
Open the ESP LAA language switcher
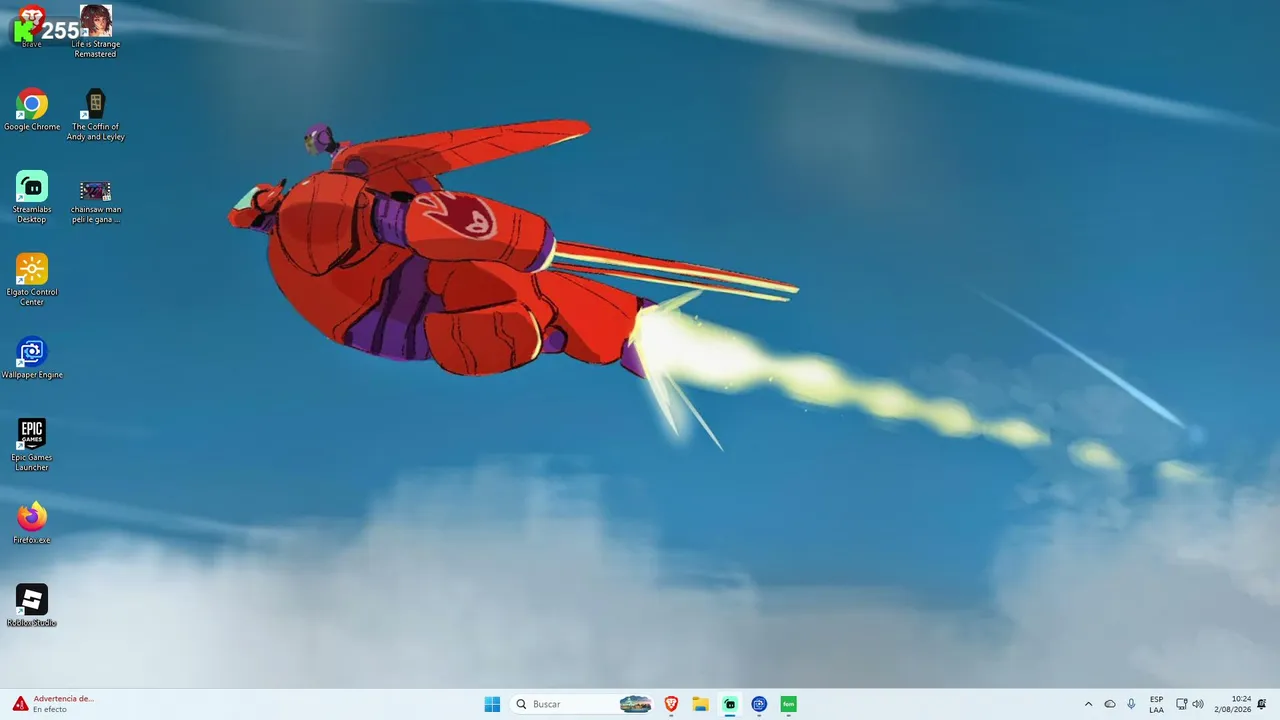(1156, 704)
